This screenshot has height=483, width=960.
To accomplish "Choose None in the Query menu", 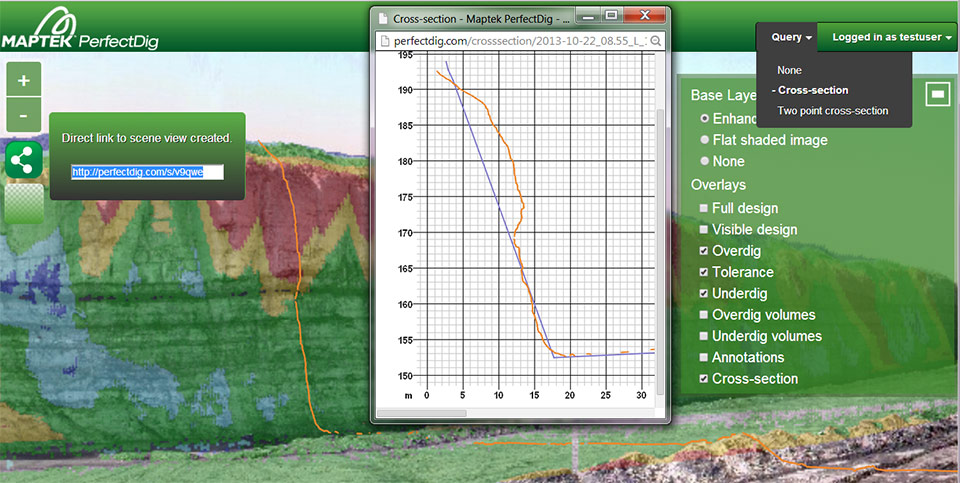I will (789, 70).
